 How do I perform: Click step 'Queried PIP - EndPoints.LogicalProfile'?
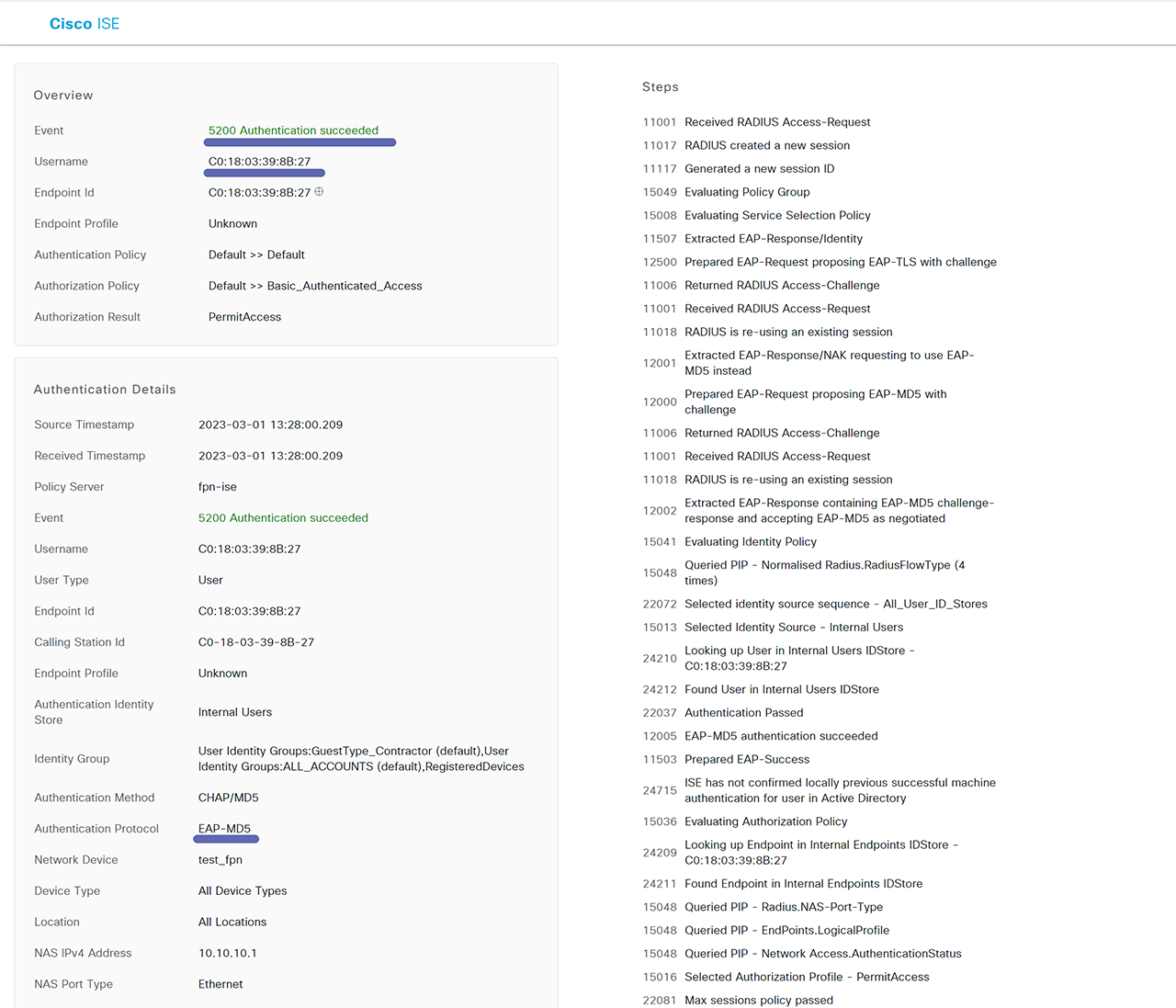click(766, 931)
